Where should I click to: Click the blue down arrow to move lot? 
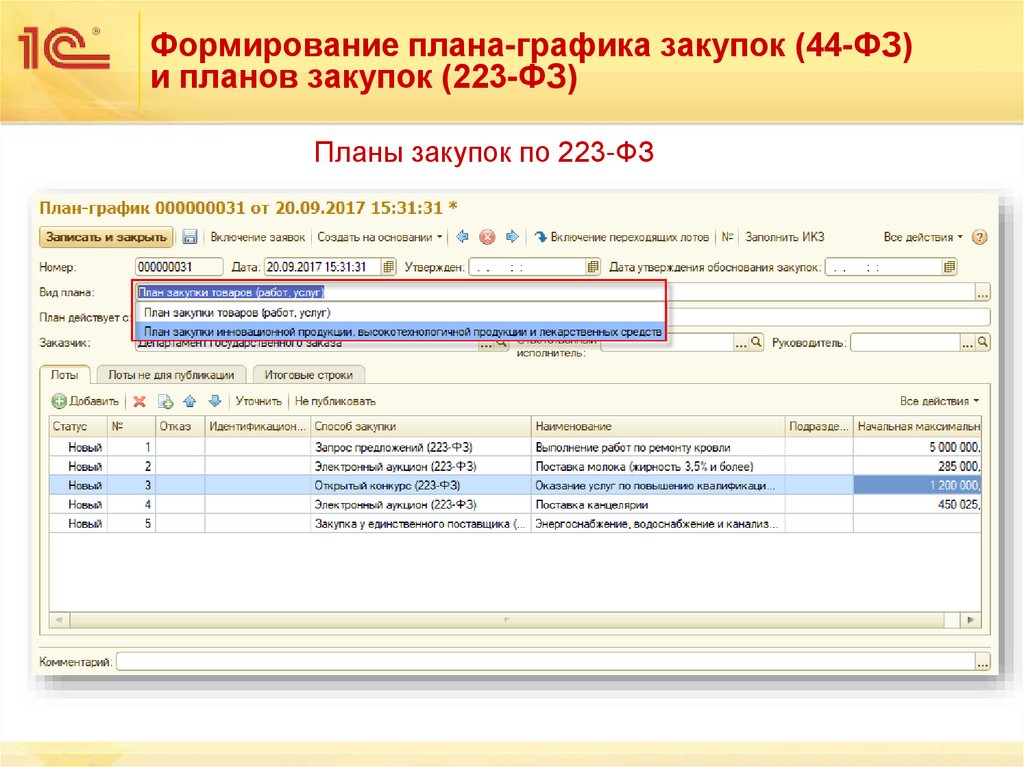215,400
